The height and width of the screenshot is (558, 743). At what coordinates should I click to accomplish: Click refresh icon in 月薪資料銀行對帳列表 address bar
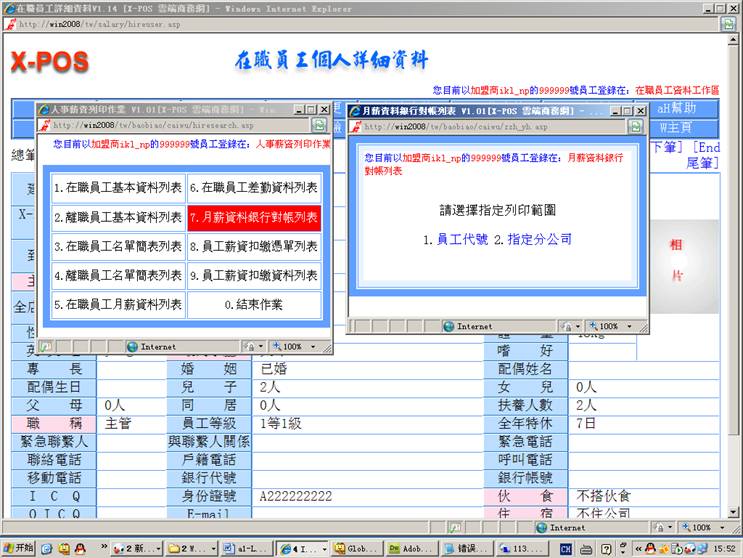click(x=631, y=126)
